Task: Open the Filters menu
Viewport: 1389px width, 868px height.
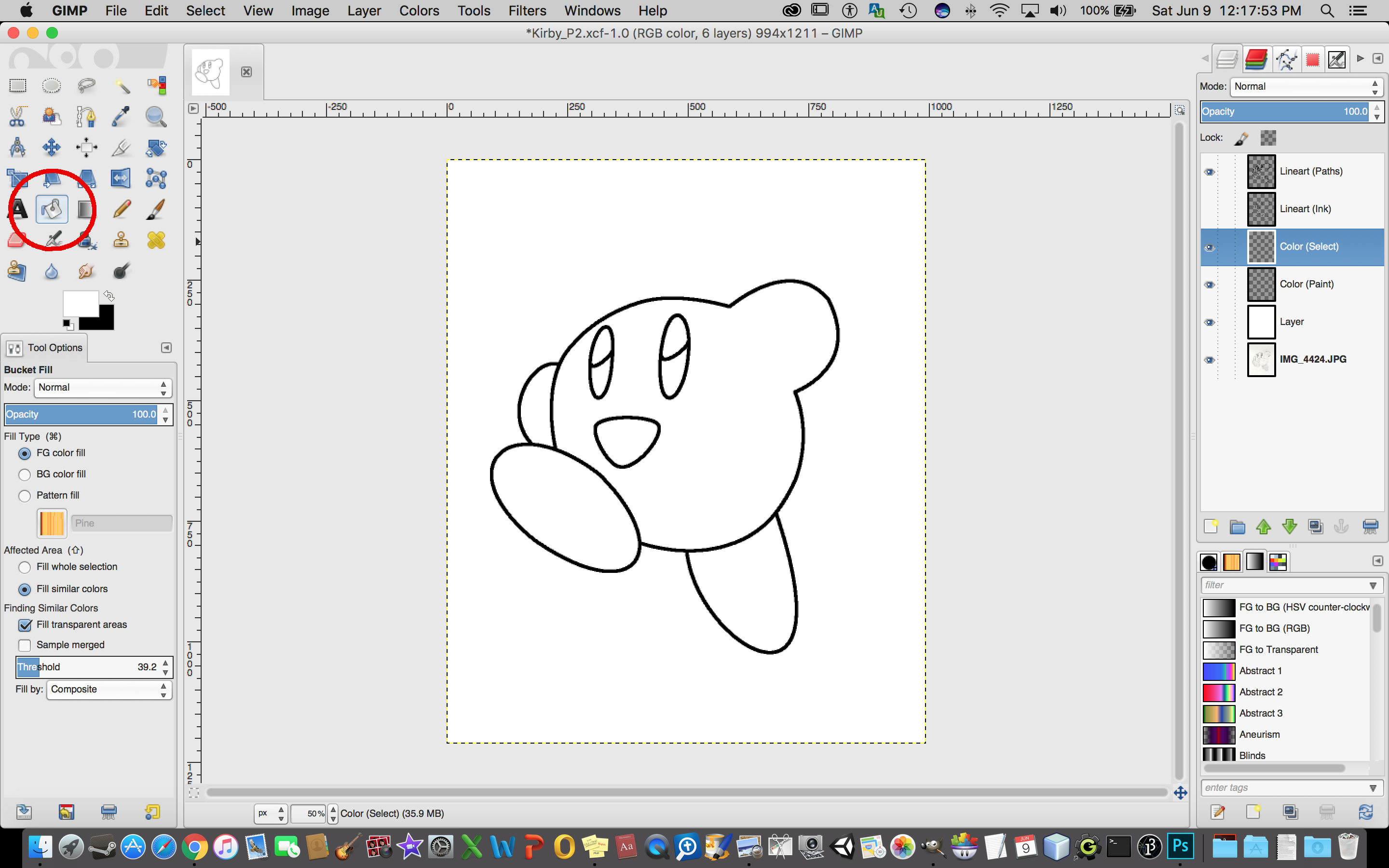Action: pyautogui.click(x=527, y=11)
